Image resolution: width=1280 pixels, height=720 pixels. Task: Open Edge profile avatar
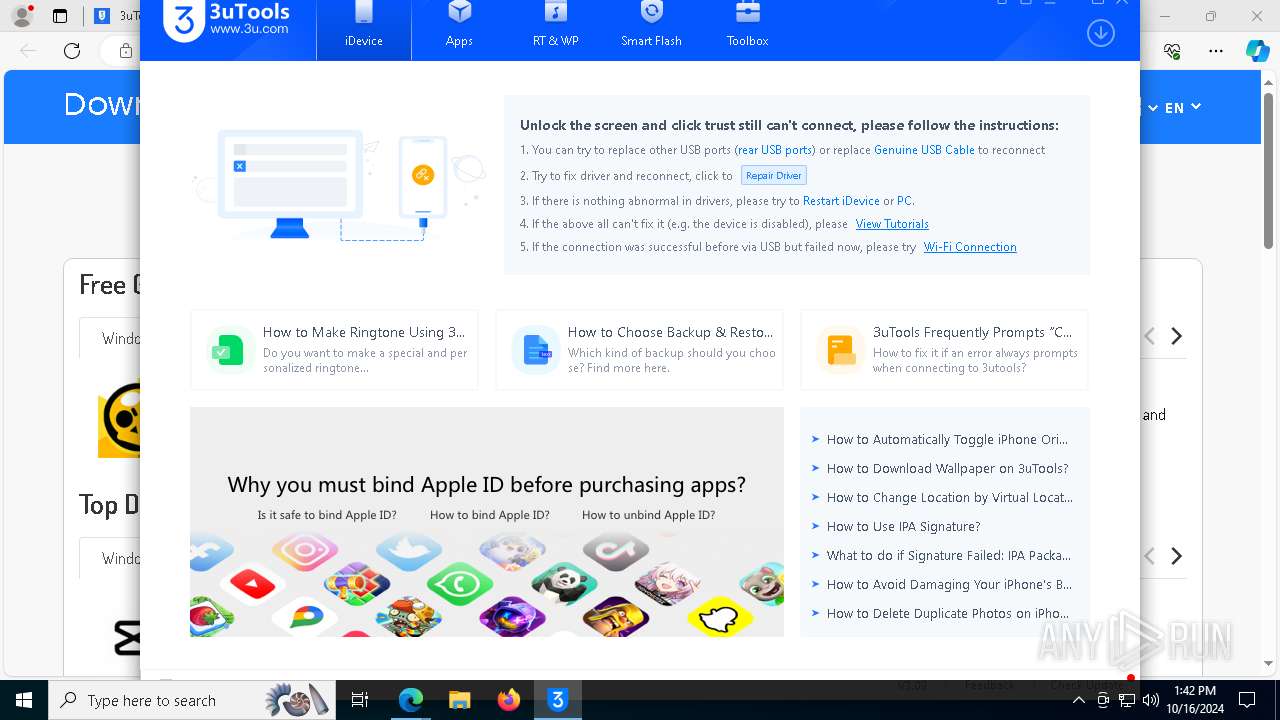coord(21,16)
